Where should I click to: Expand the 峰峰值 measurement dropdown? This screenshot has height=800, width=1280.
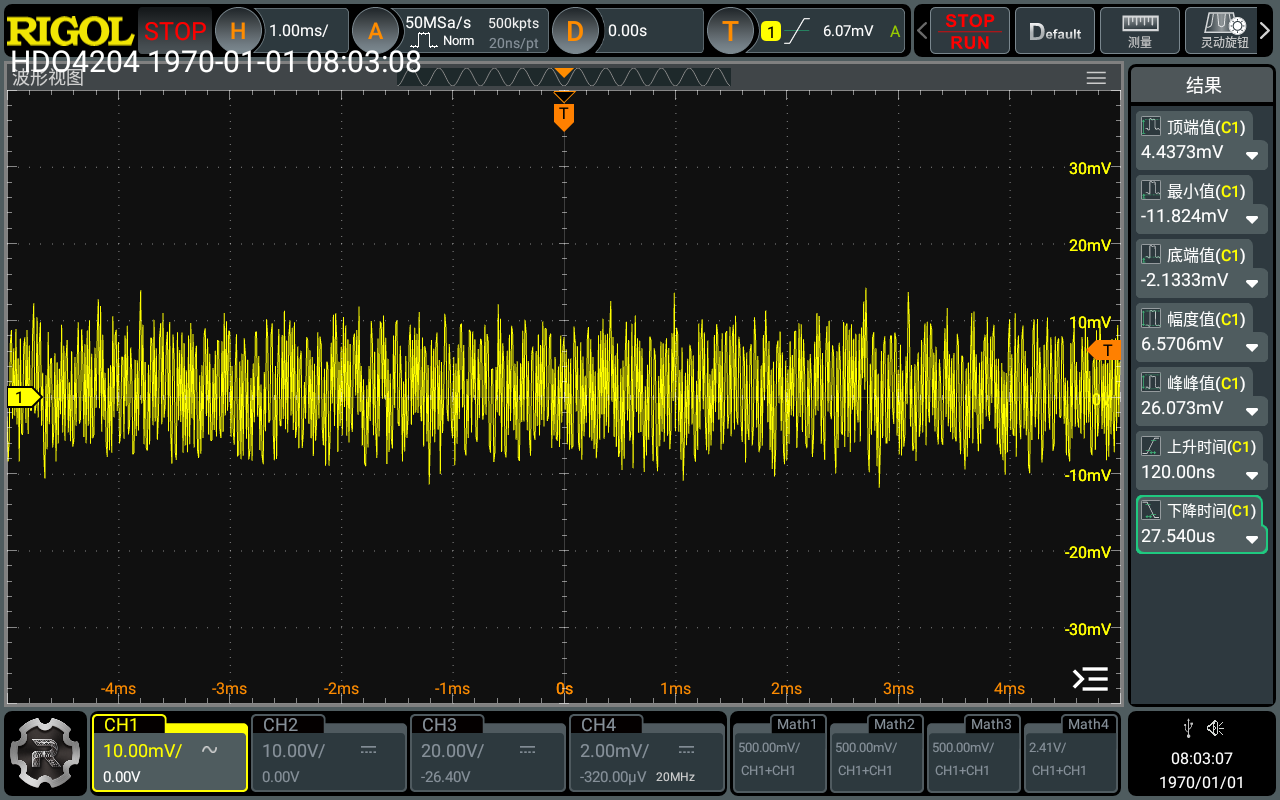pos(1251,411)
